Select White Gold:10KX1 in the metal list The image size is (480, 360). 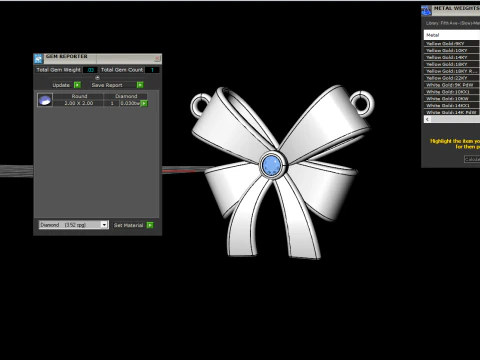tap(452, 92)
